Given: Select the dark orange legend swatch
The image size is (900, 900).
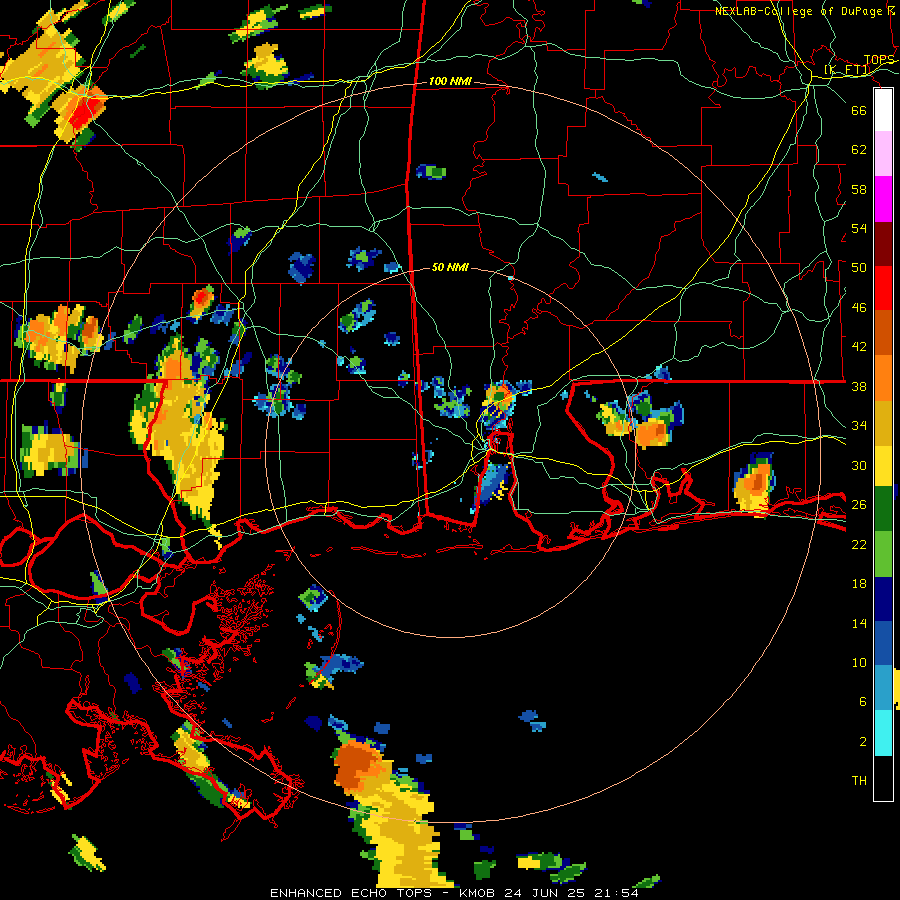Looking at the screenshot, I should pyautogui.click(x=883, y=332).
